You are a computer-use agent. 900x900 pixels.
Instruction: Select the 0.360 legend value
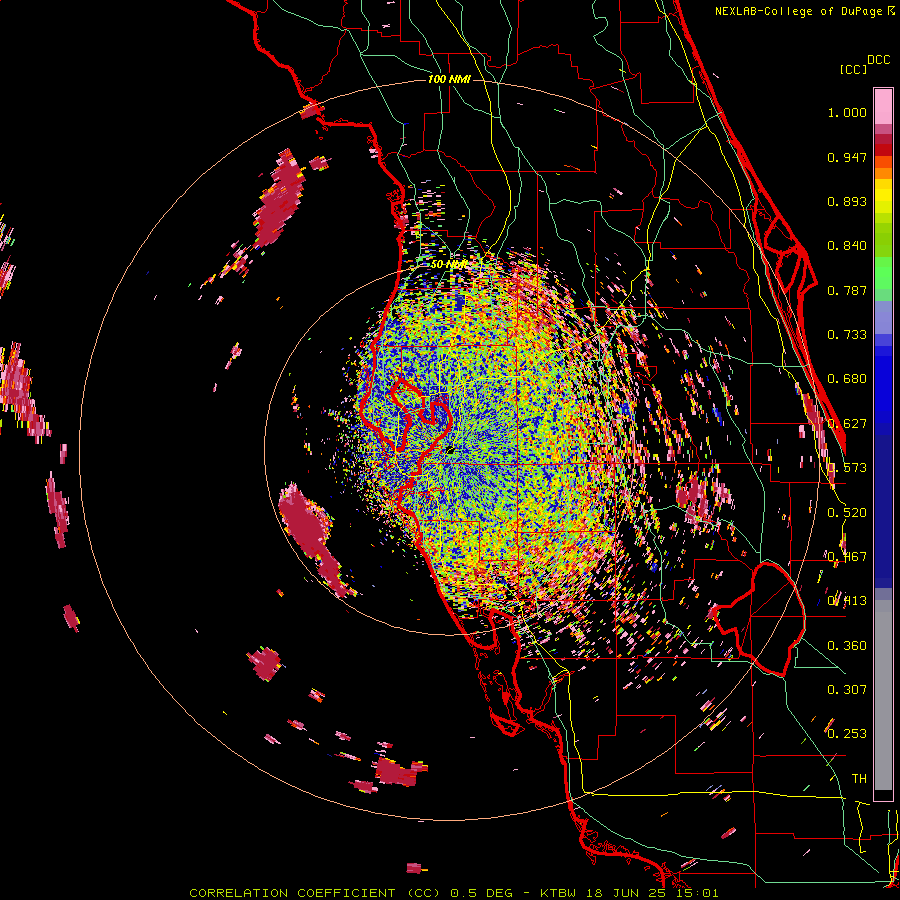[847, 646]
